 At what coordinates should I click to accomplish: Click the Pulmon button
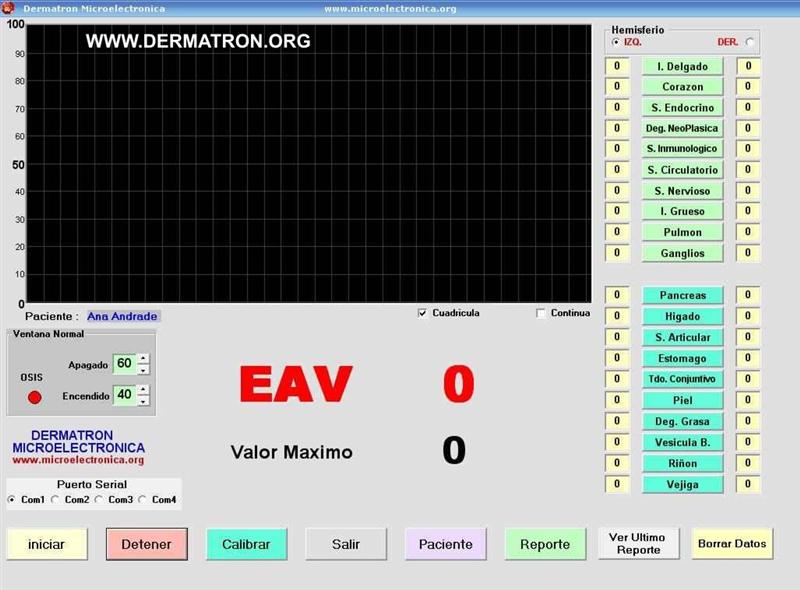tap(683, 232)
